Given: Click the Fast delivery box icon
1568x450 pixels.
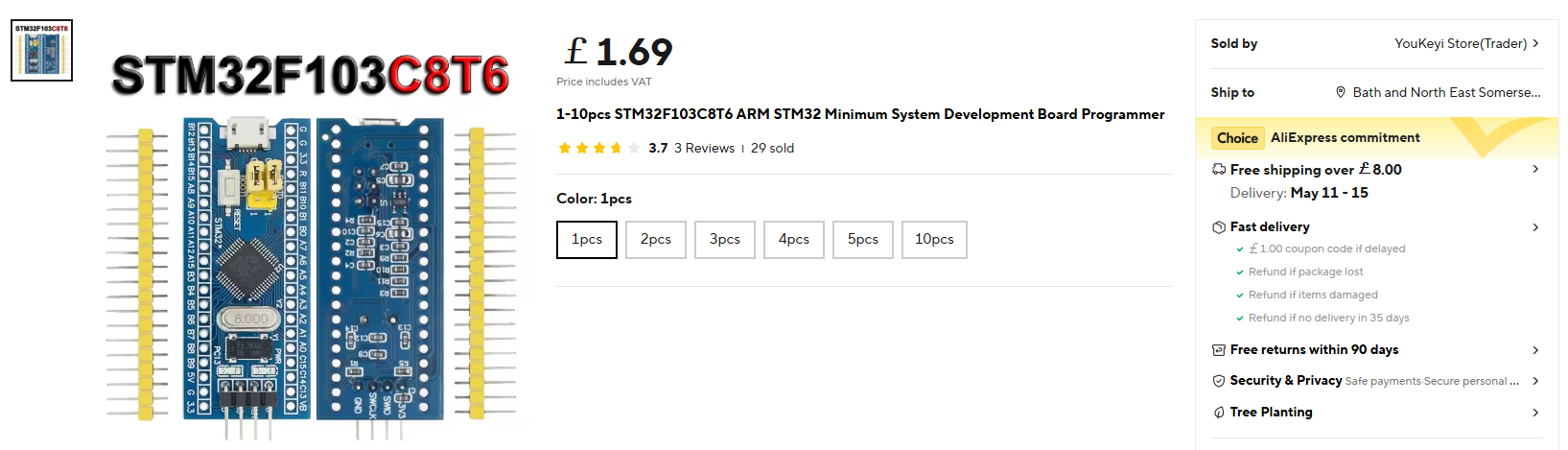Looking at the screenshot, I should (1219, 227).
